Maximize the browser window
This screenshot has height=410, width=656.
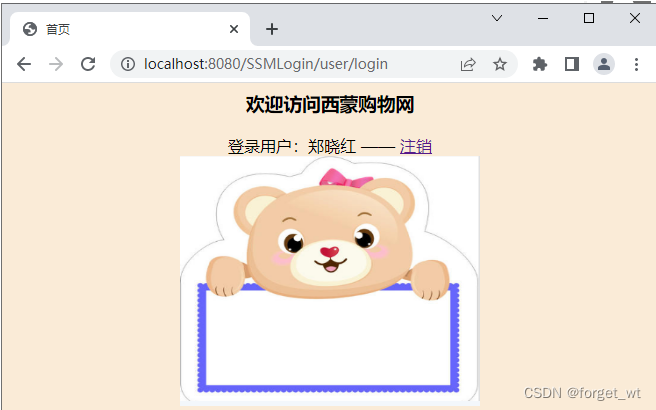(x=589, y=18)
